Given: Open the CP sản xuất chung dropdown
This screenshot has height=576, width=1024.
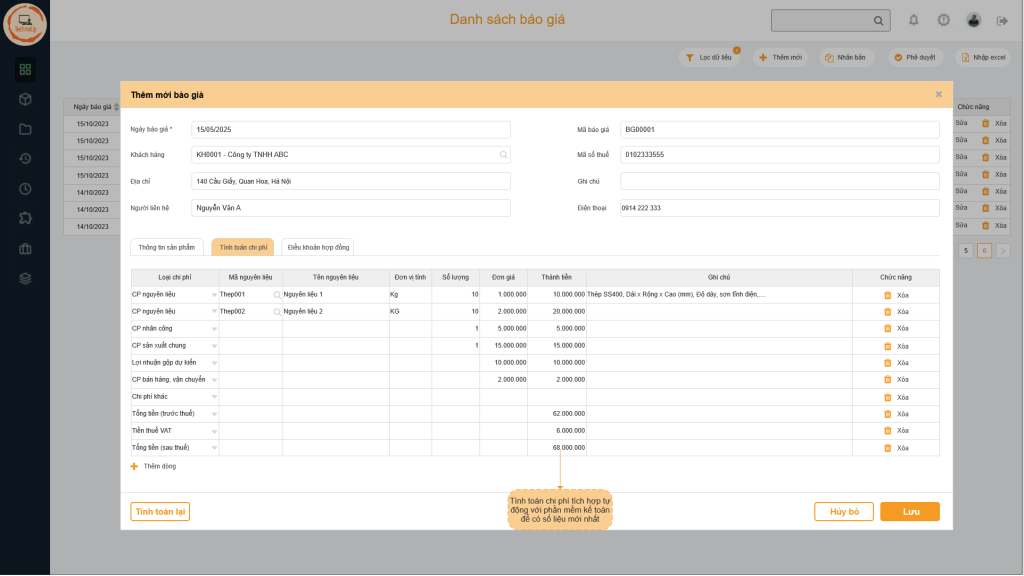Looking at the screenshot, I should (213, 346).
